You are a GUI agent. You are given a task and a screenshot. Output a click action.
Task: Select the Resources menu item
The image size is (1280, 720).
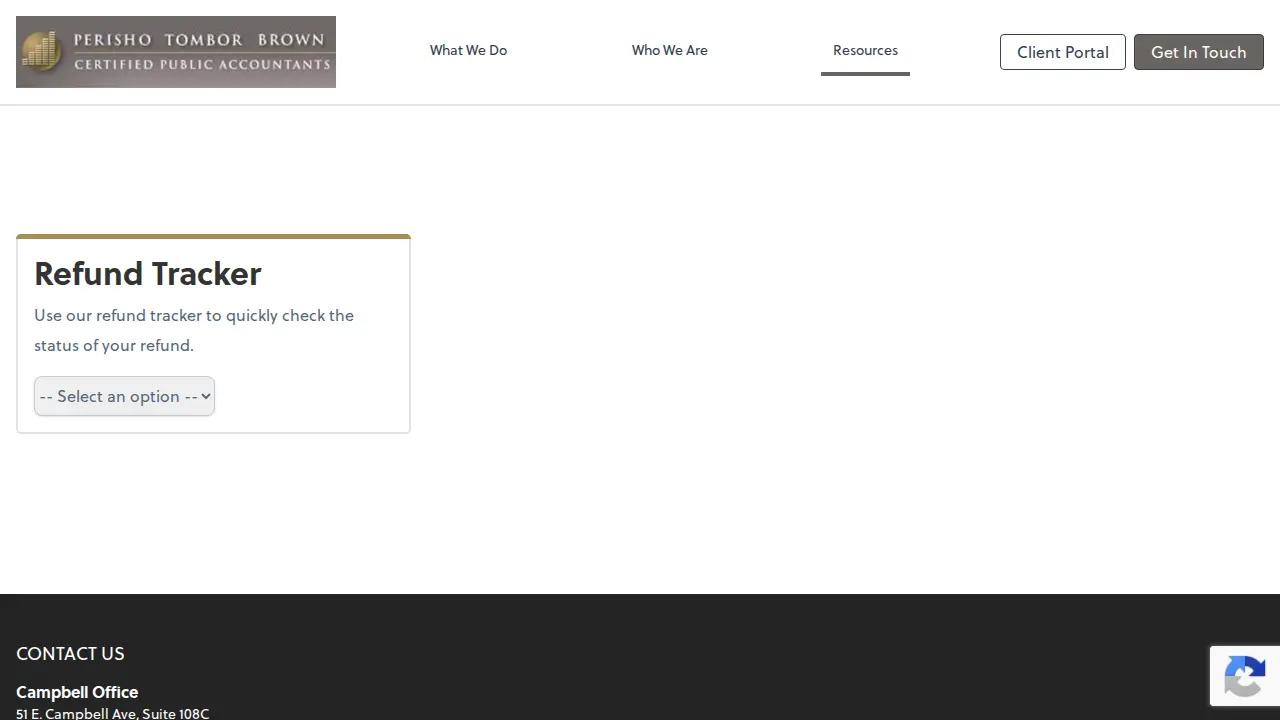pos(865,50)
